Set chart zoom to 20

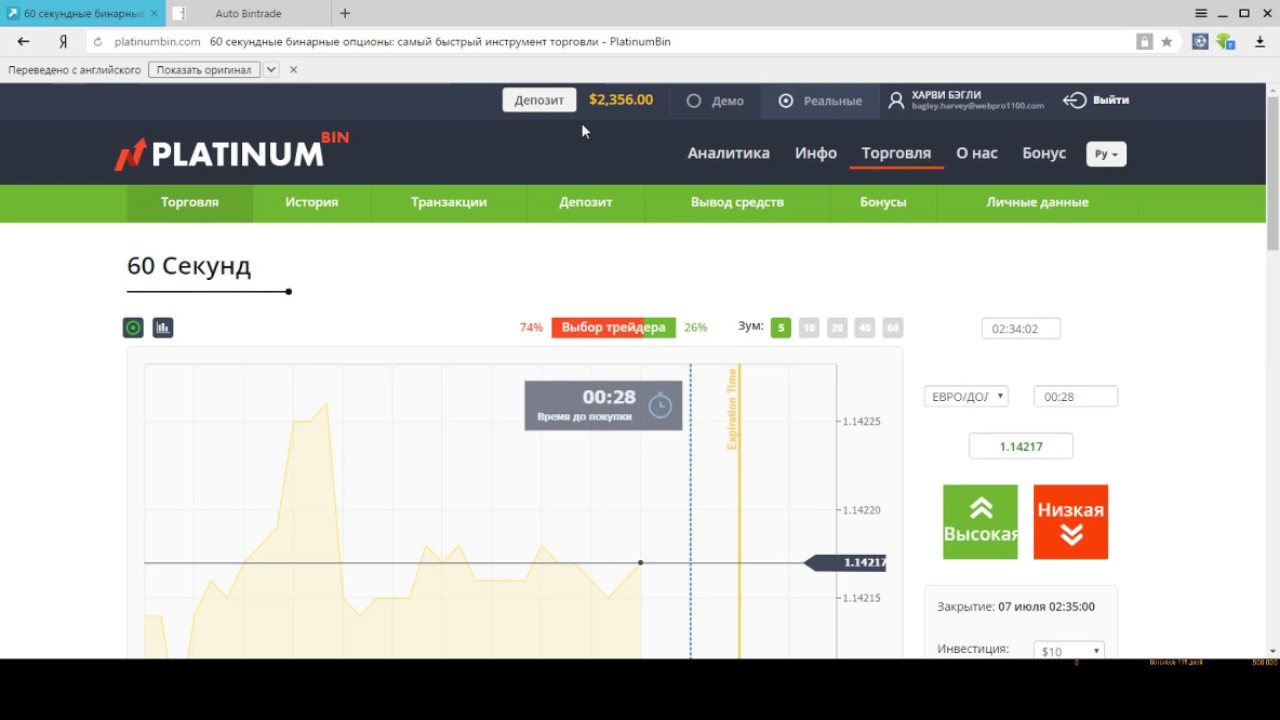(837, 327)
